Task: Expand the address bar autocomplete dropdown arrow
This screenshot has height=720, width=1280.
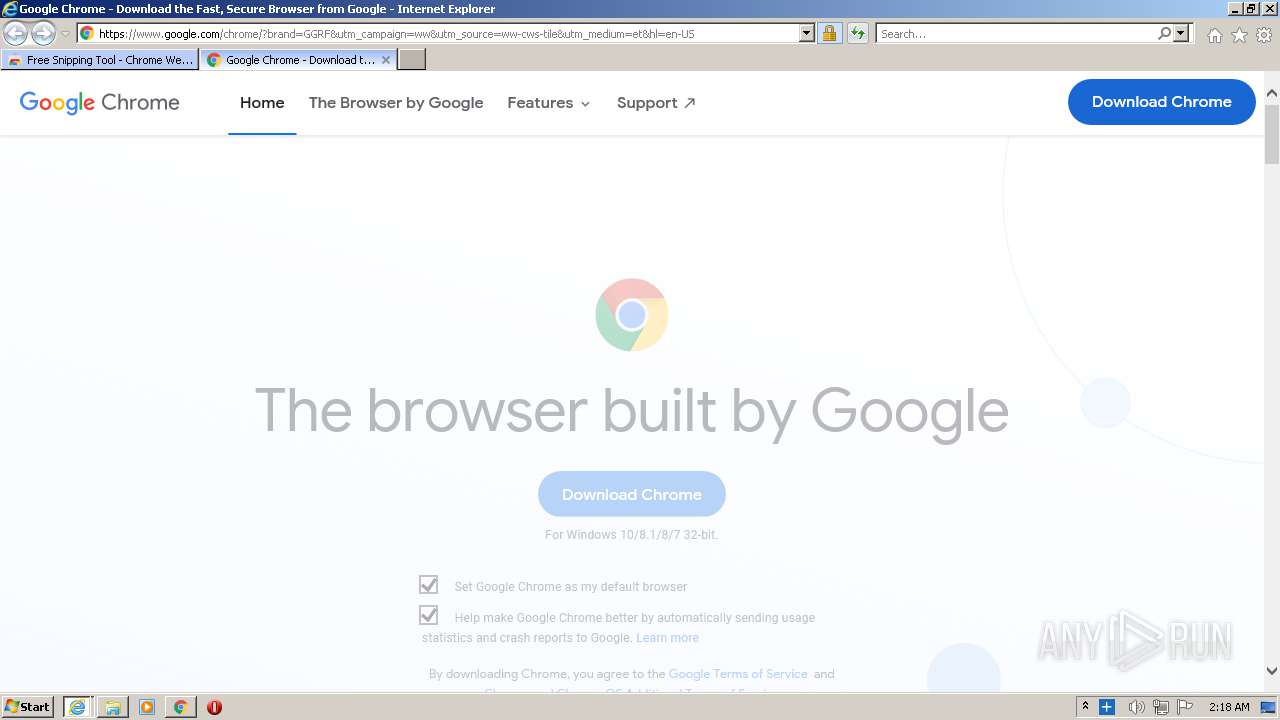Action: (x=807, y=34)
